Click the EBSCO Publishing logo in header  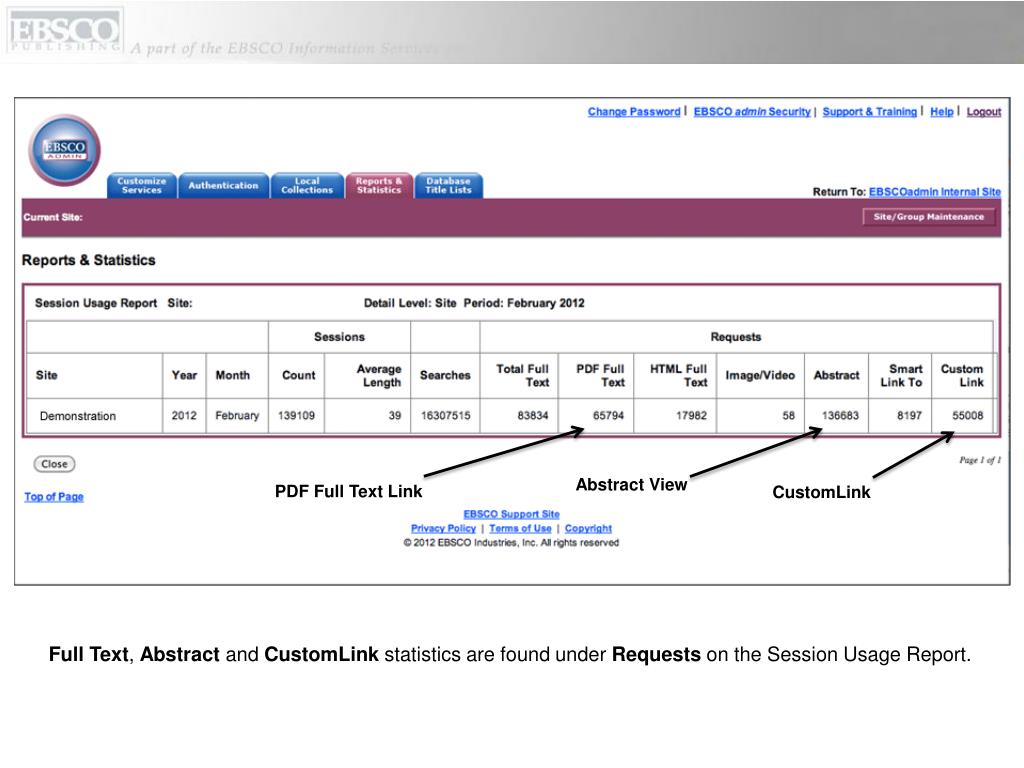point(65,31)
